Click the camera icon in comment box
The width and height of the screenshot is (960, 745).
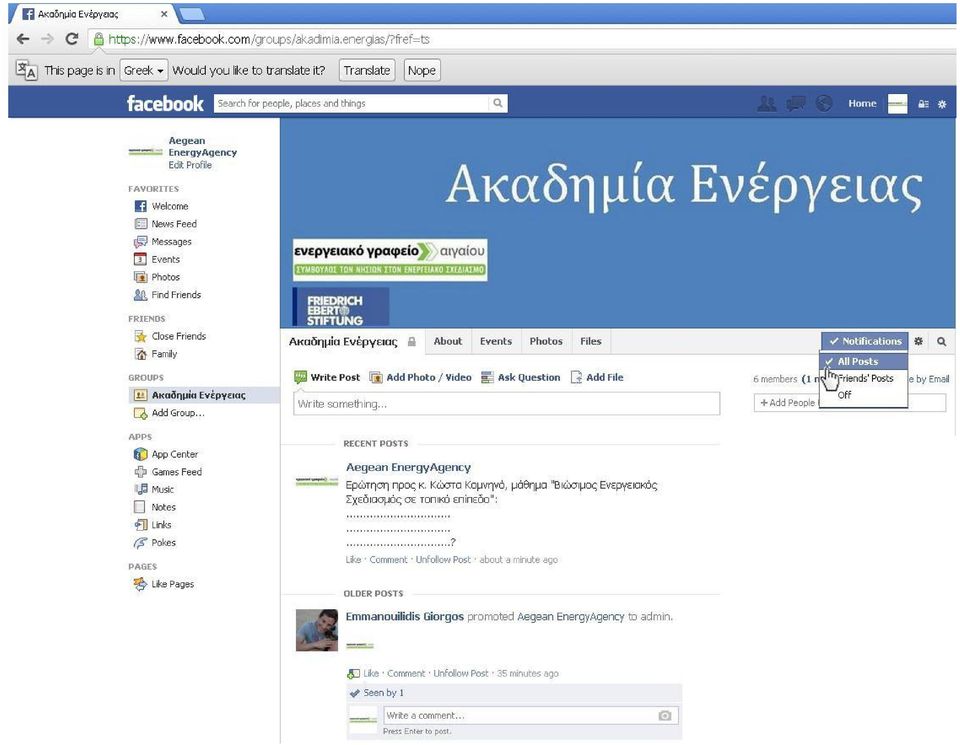click(664, 715)
